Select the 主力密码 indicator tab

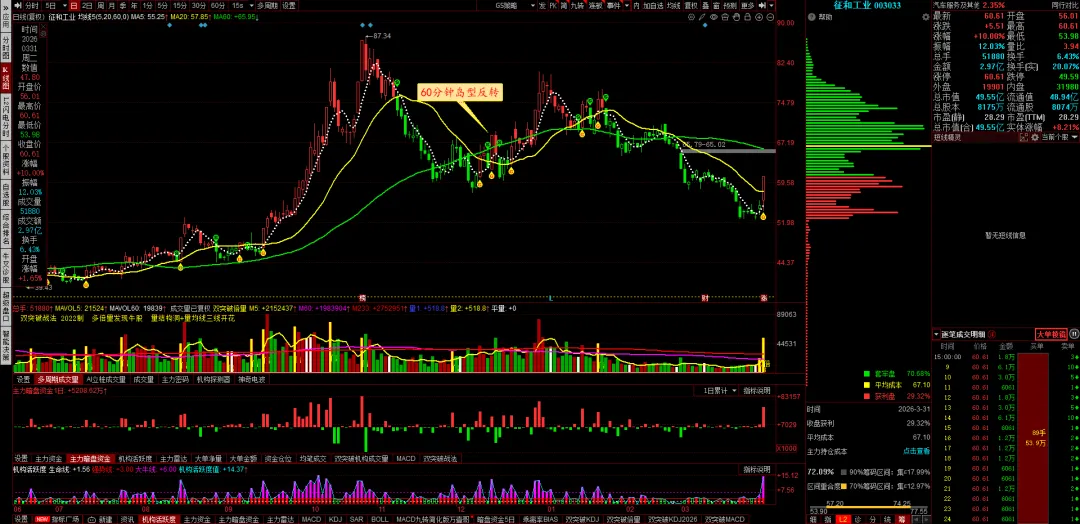tap(175, 379)
